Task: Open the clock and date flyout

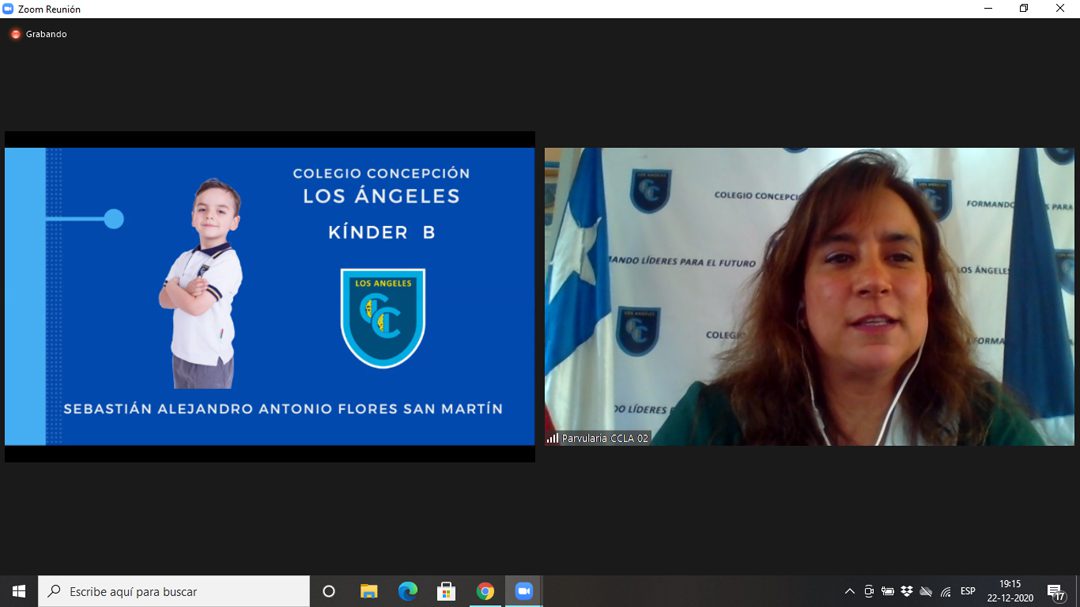Action: (x=1010, y=591)
